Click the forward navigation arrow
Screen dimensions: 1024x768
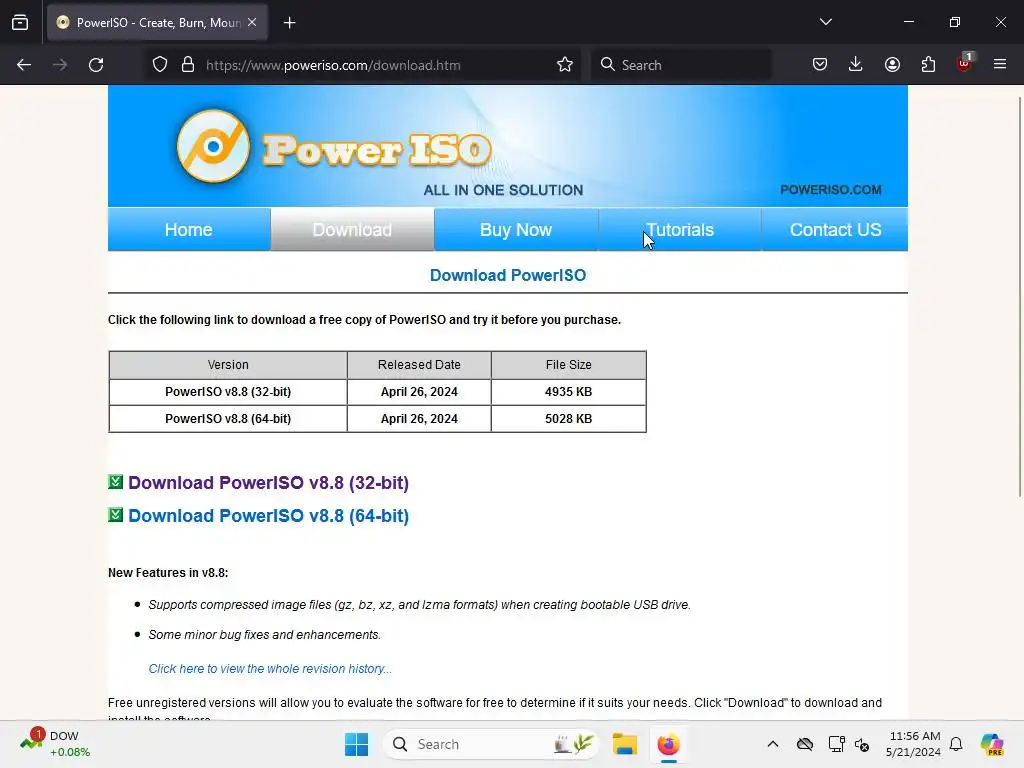tap(60, 65)
